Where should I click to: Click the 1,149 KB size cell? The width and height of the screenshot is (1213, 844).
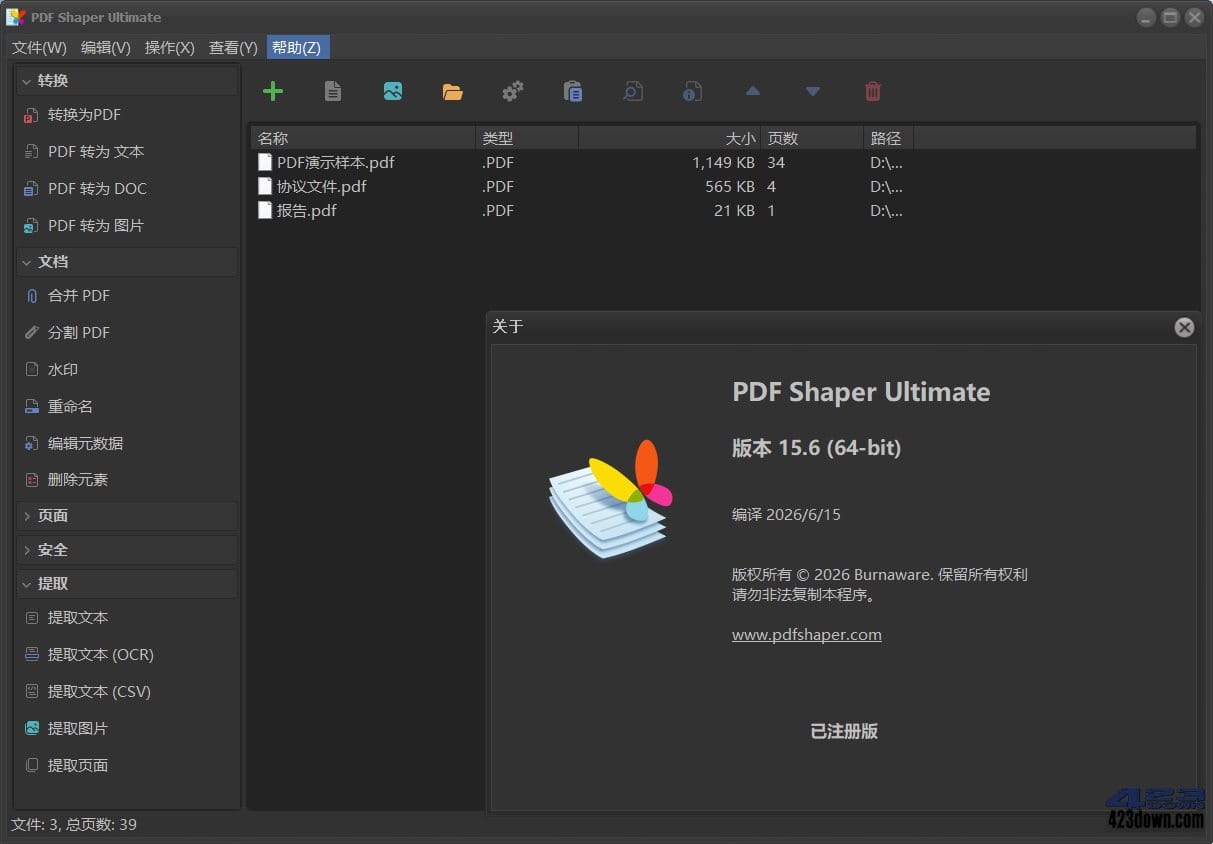[x=723, y=162]
